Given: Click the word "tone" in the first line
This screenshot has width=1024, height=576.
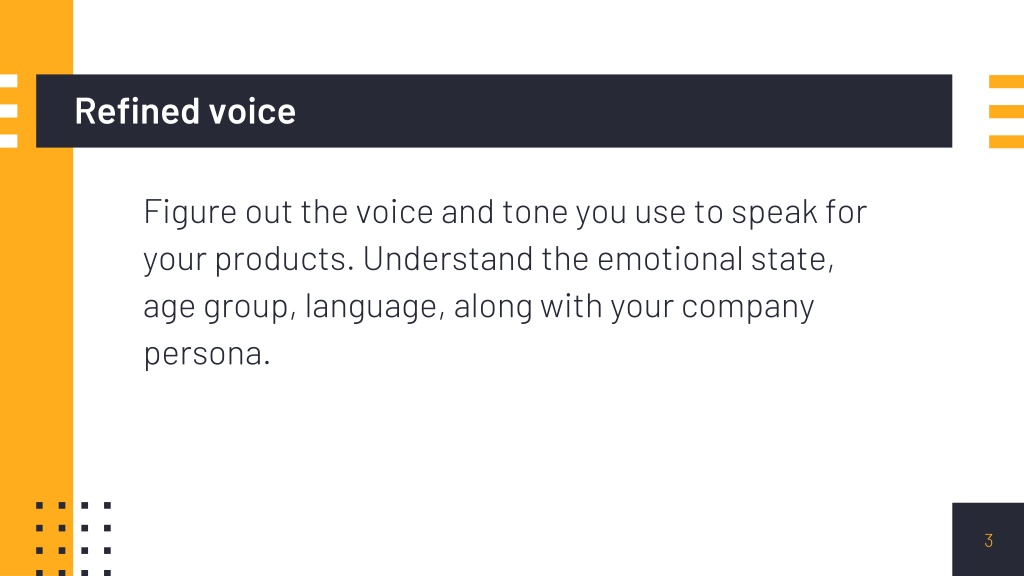Looking at the screenshot, I should tap(534, 213).
